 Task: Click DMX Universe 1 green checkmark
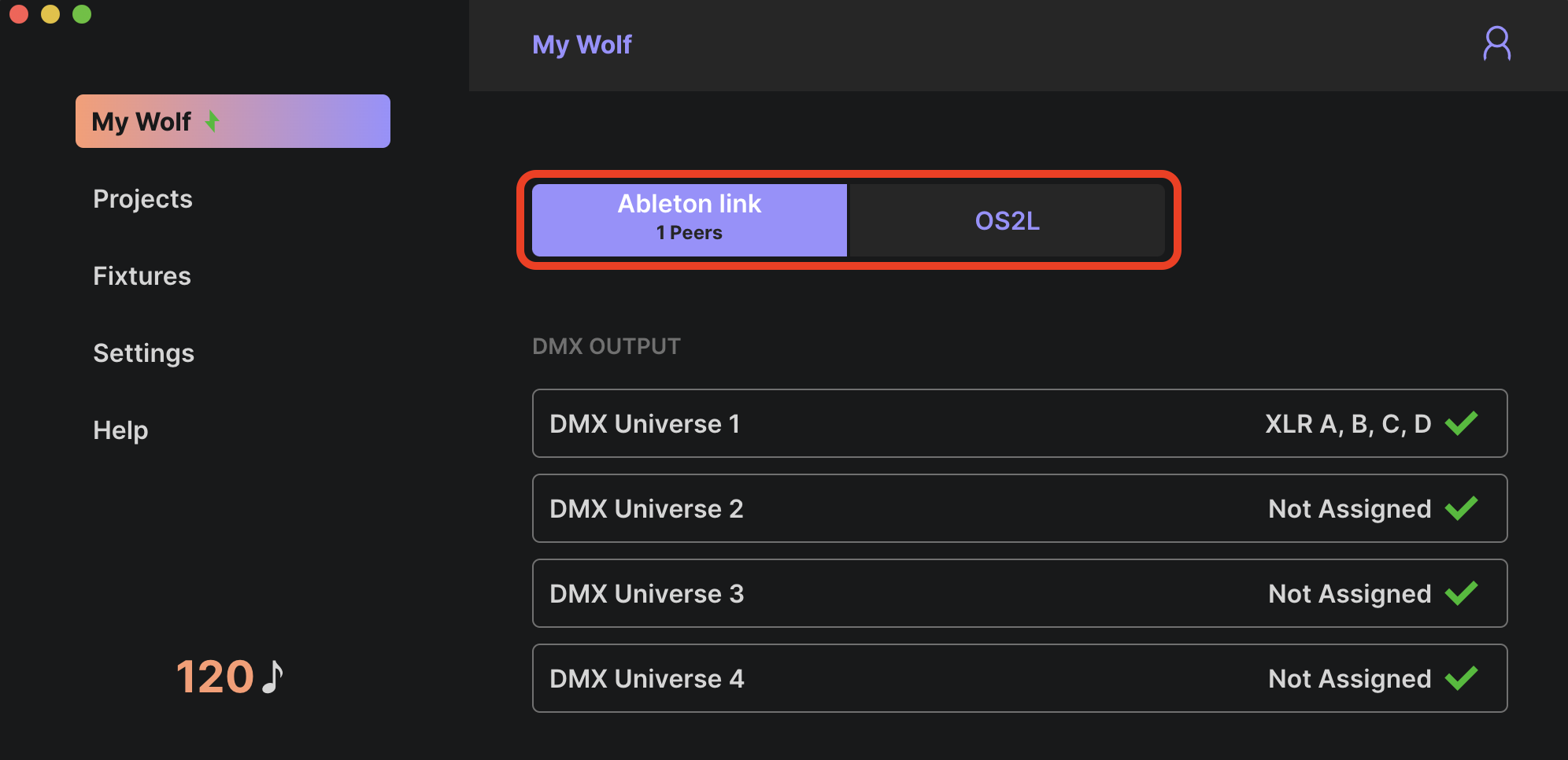point(1462,423)
